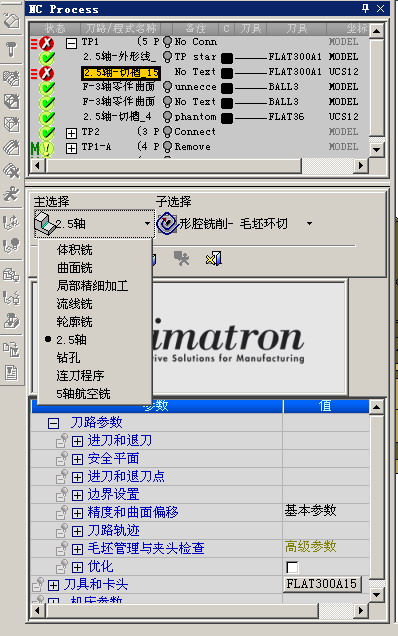Toggle the light bulb for TP1 row

(167, 42)
